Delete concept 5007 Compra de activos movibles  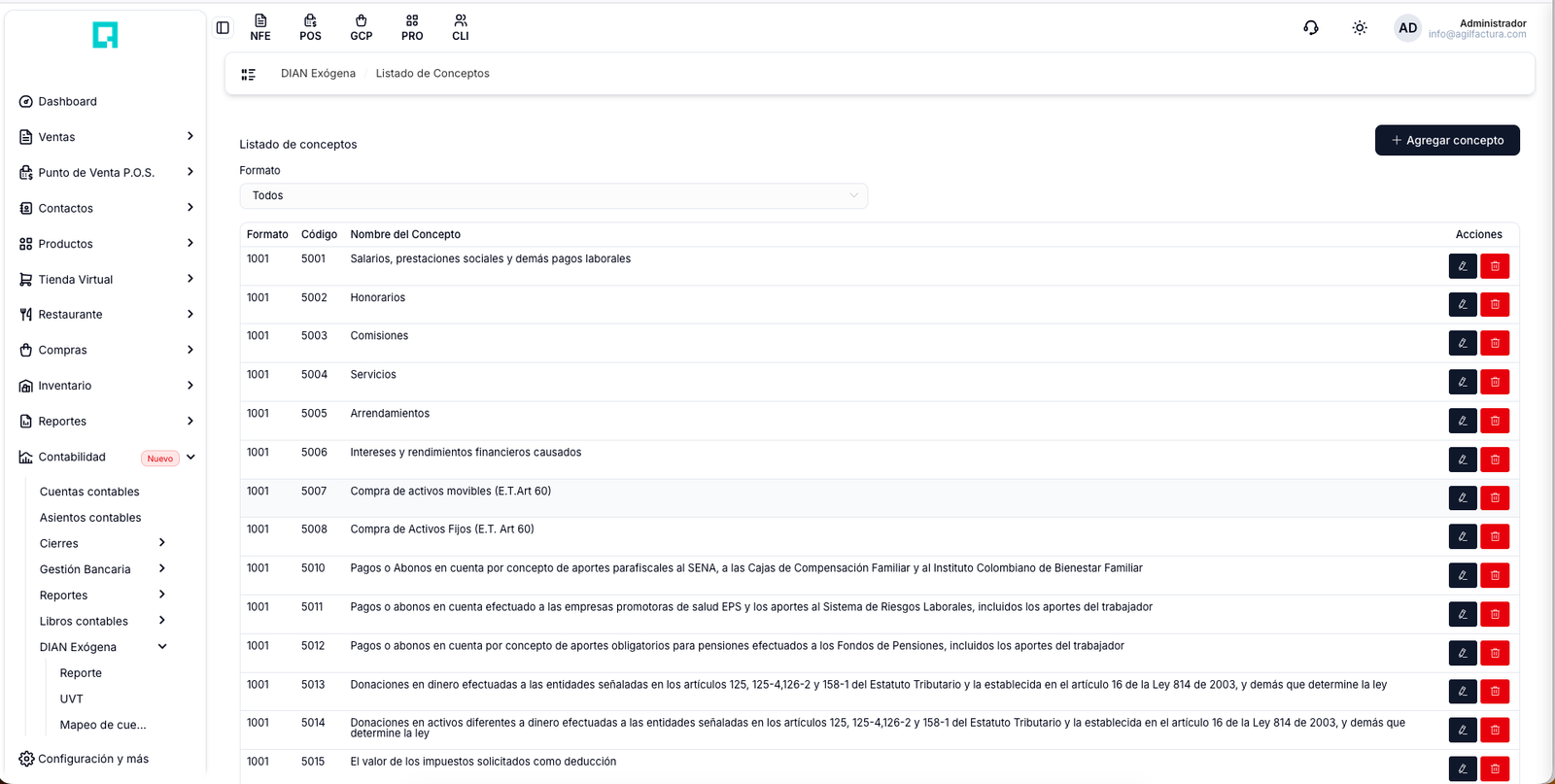(1495, 498)
